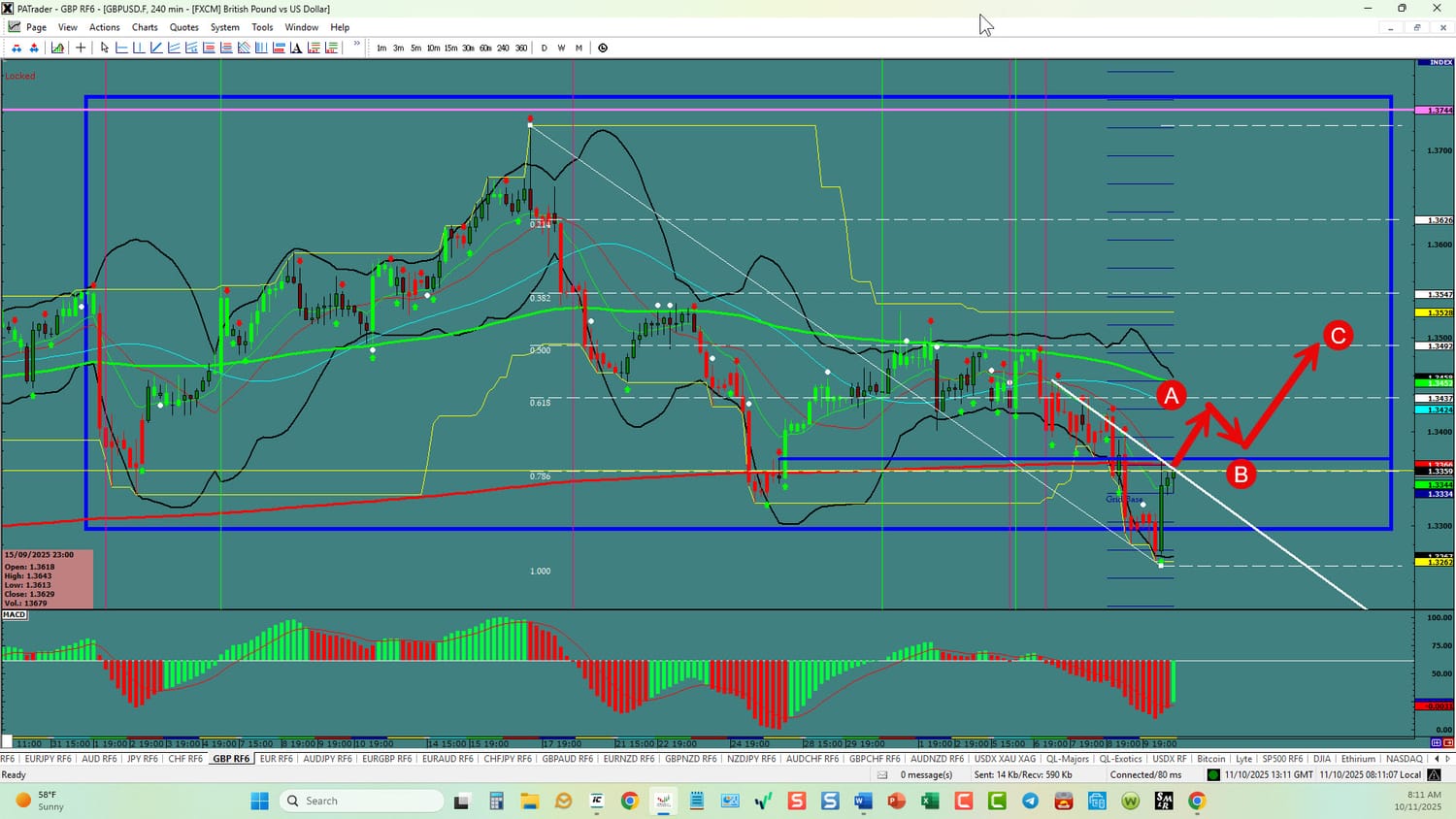The width and height of the screenshot is (1456, 819).
Task: Open the Bitcoin tab
Action: (x=1210, y=759)
